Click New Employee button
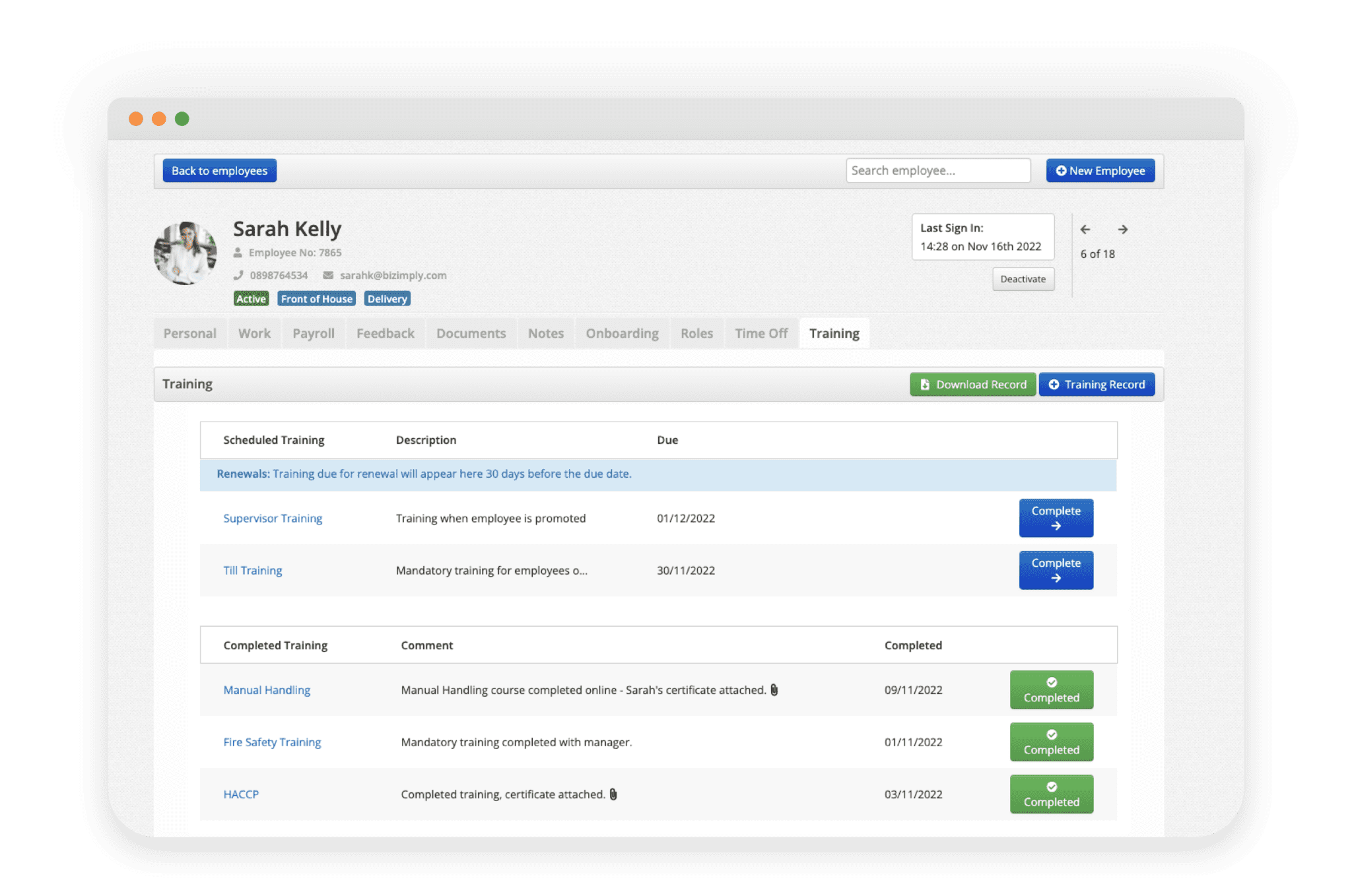1352x896 pixels. click(x=1100, y=171)
